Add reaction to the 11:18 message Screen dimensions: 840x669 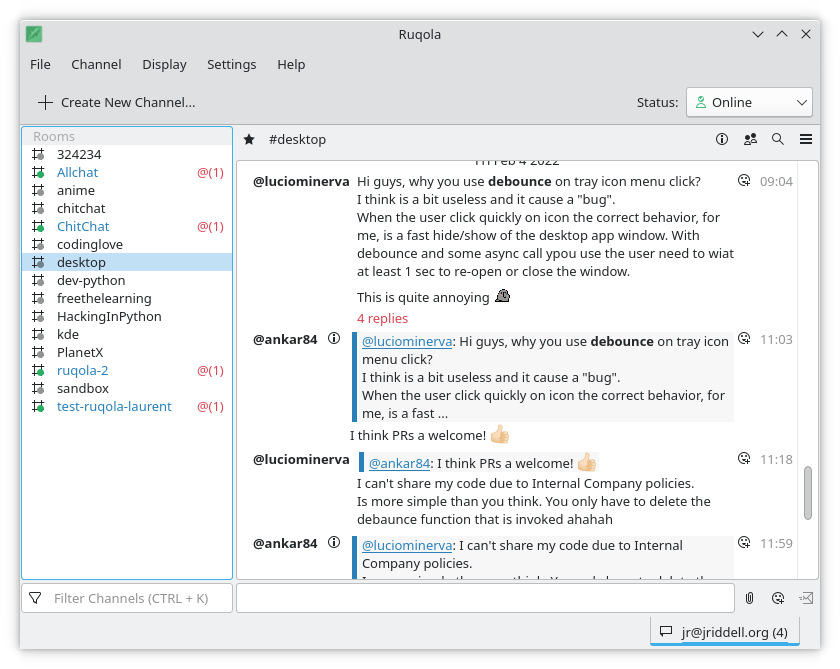744,459
